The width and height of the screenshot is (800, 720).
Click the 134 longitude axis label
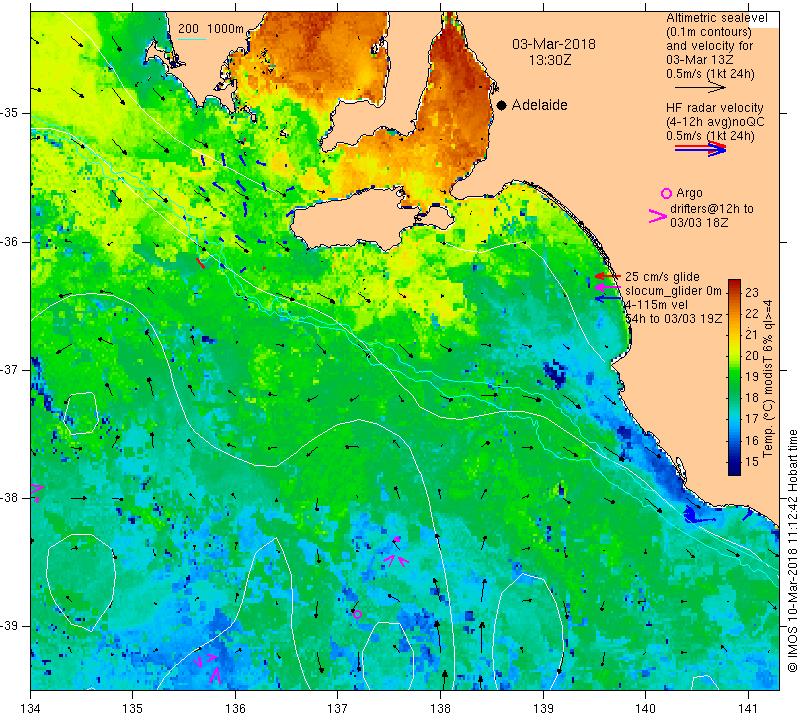click(31, 709)
